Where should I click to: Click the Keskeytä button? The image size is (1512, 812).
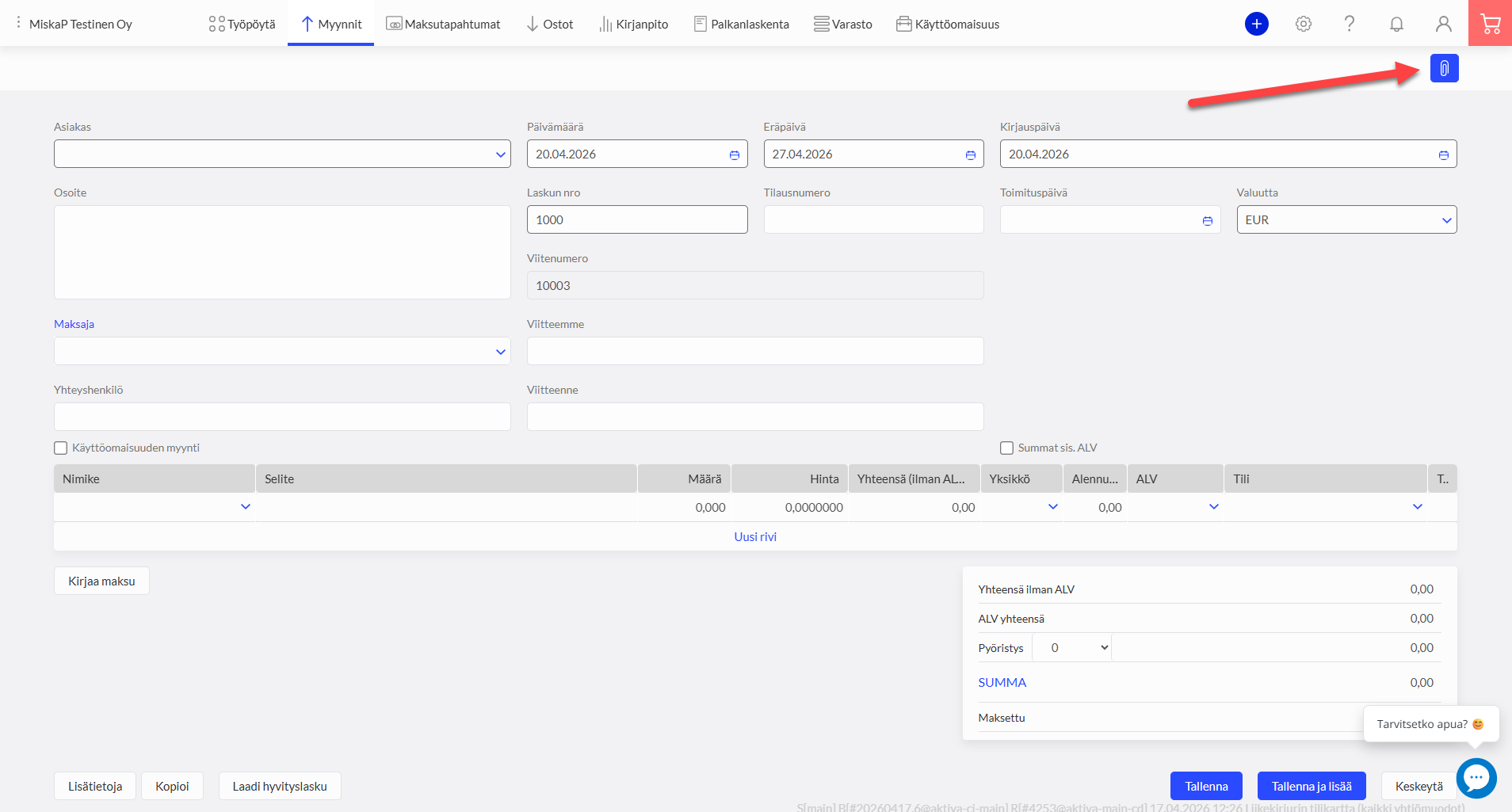pyautogui.click(x=1418, y=786)
